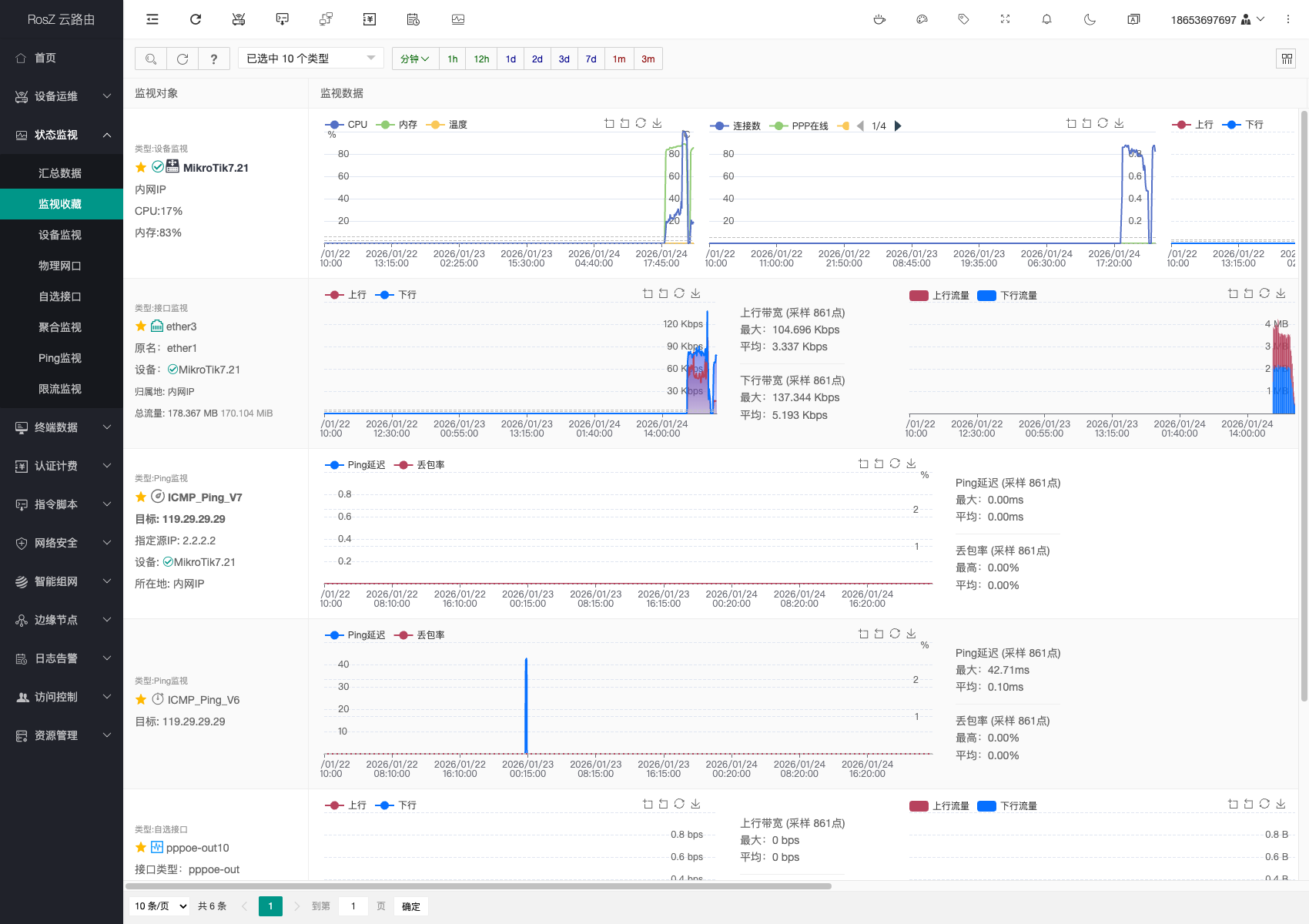Select Ping监视 in the sidebar

pyautogui.click(x=60, y=358)
